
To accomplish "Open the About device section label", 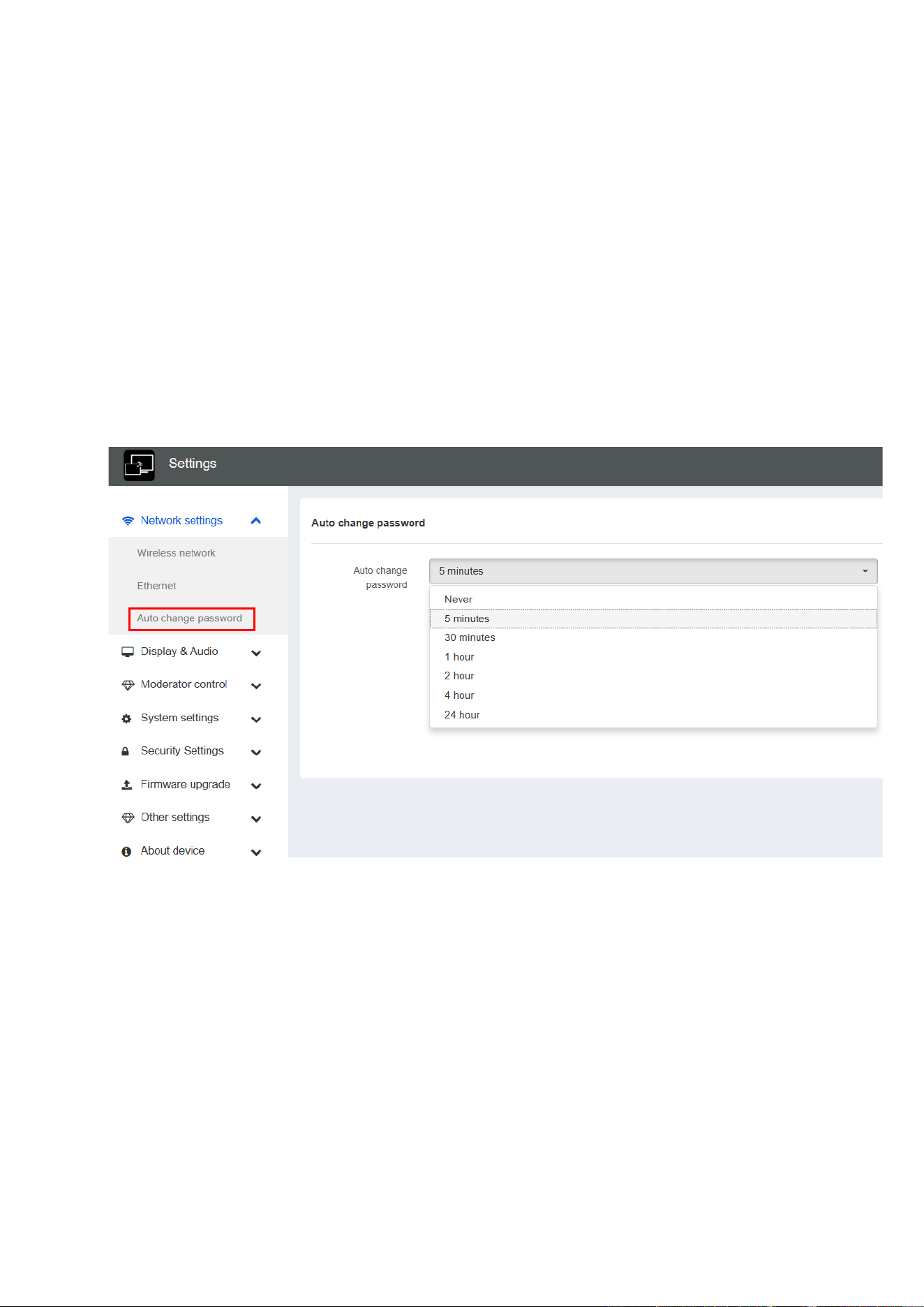I will pyautogui.click(x=172, y=850).
